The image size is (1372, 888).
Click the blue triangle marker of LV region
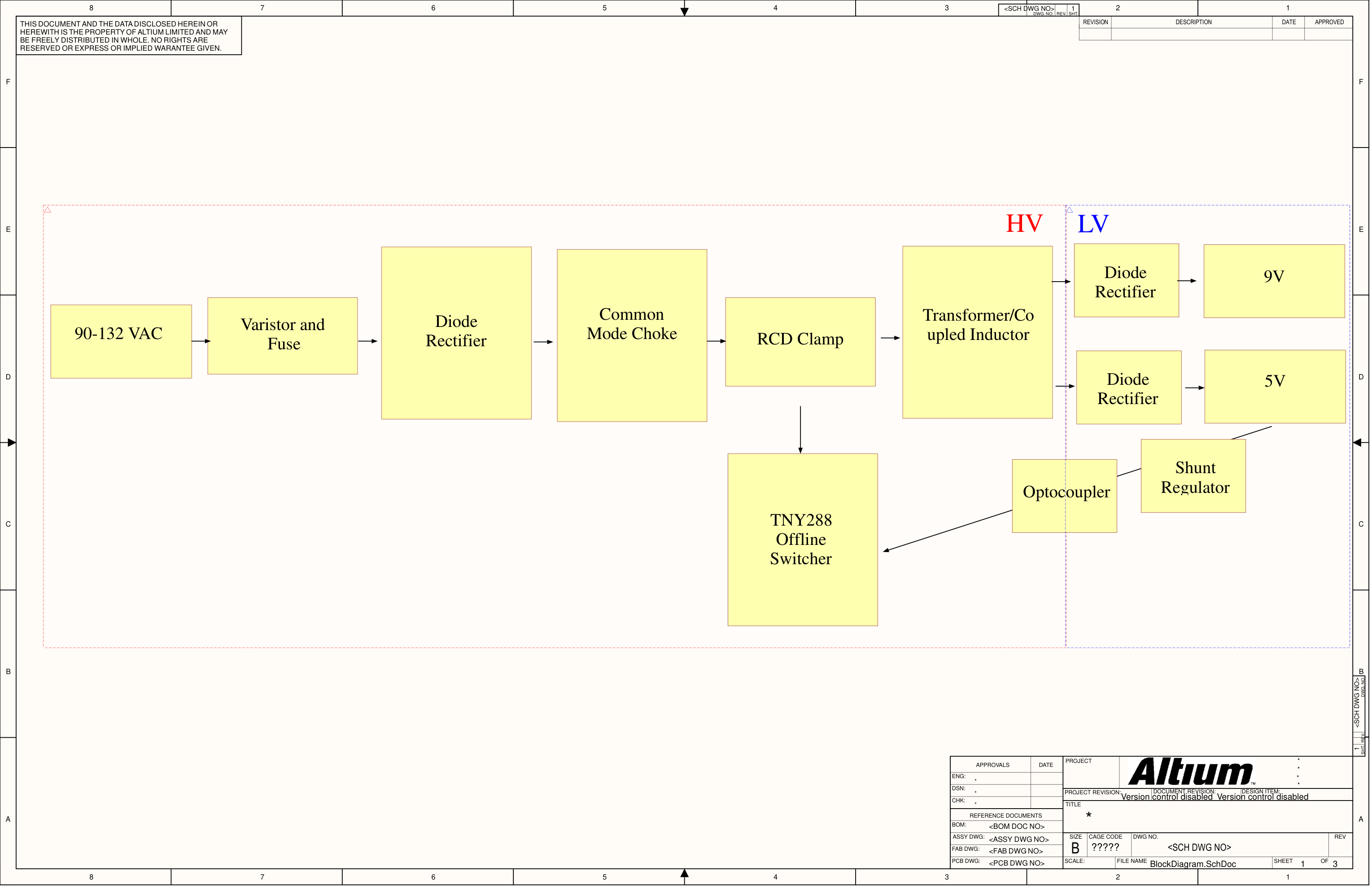[1069, 210]
